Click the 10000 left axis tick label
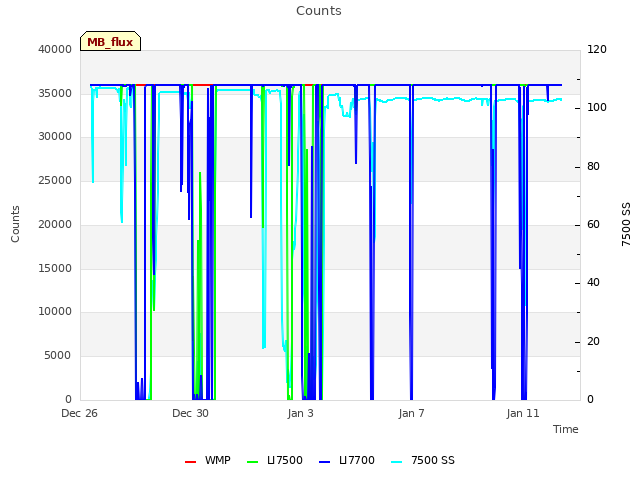Image resolution: width=640 pixels, height=480 pixels. pyautogui.click(x=55, y=311)
